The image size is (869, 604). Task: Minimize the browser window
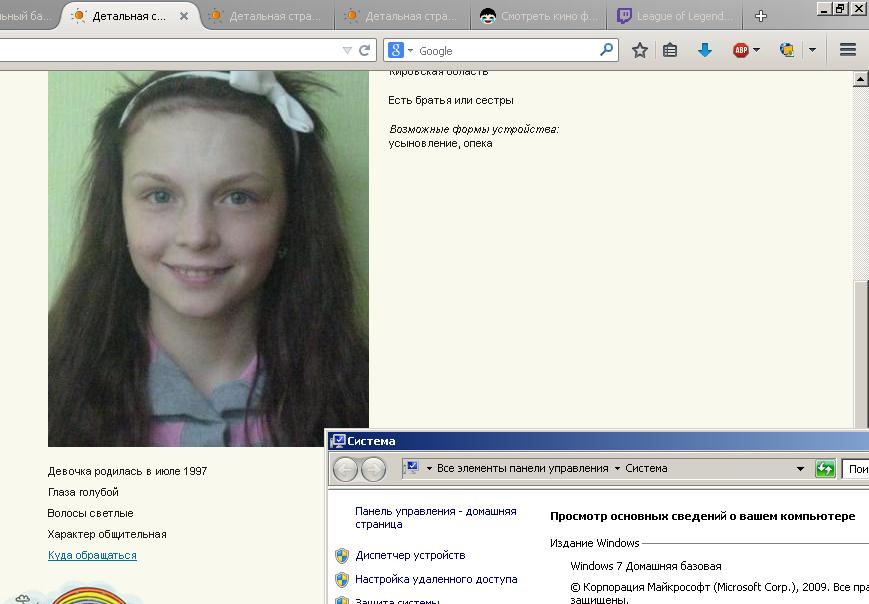pyautogui.click(x=824, y=8)
